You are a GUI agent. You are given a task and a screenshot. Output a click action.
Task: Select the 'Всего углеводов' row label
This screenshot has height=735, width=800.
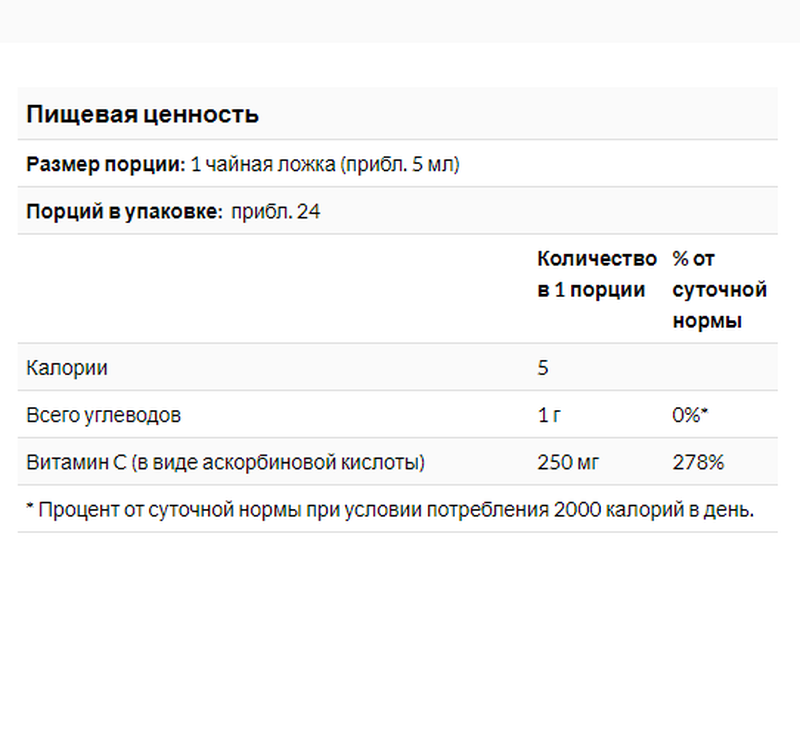click(x=104, y=415)
